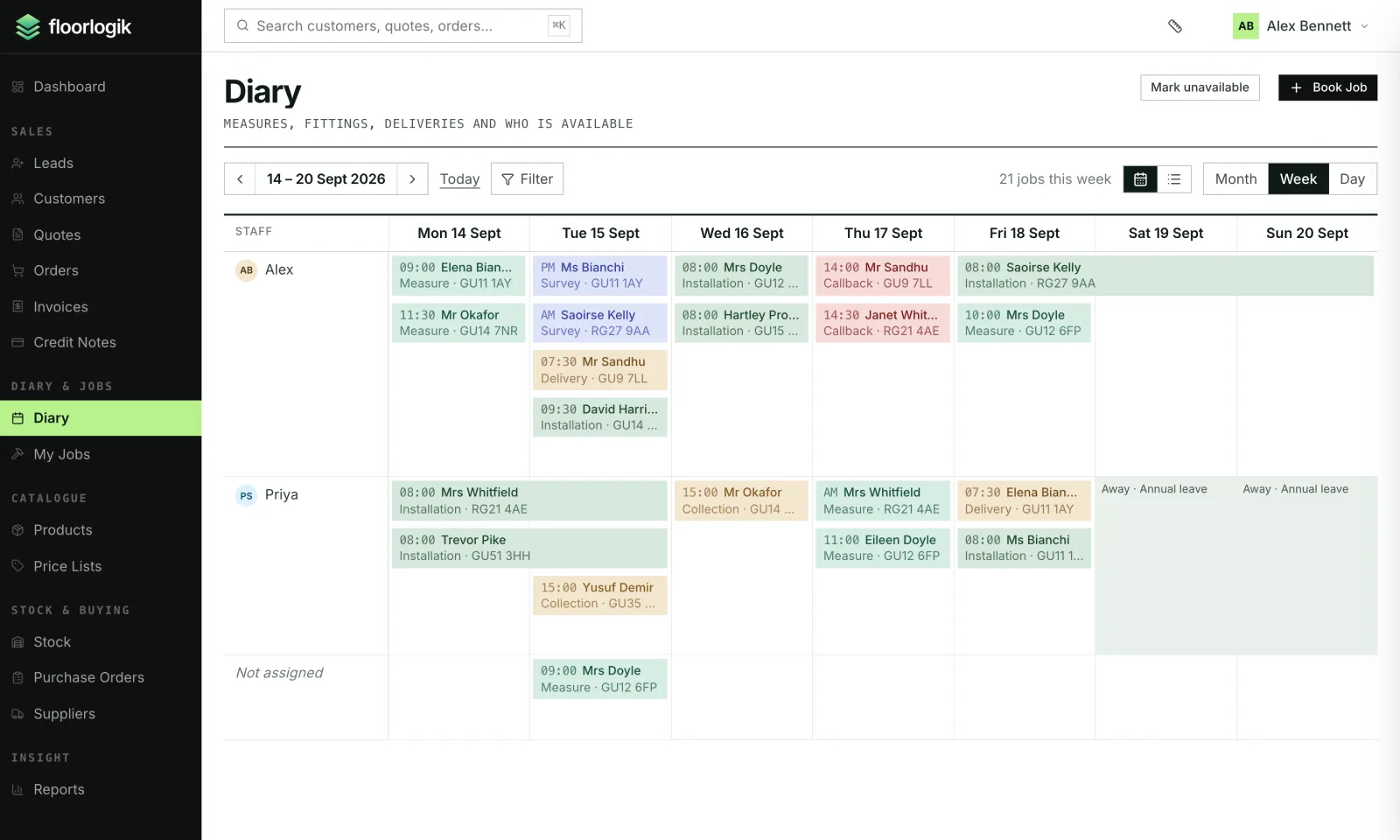Open 11:30 Mr Okafor measure job
This screenshot has height=840, width=1400.
[458, 323]
